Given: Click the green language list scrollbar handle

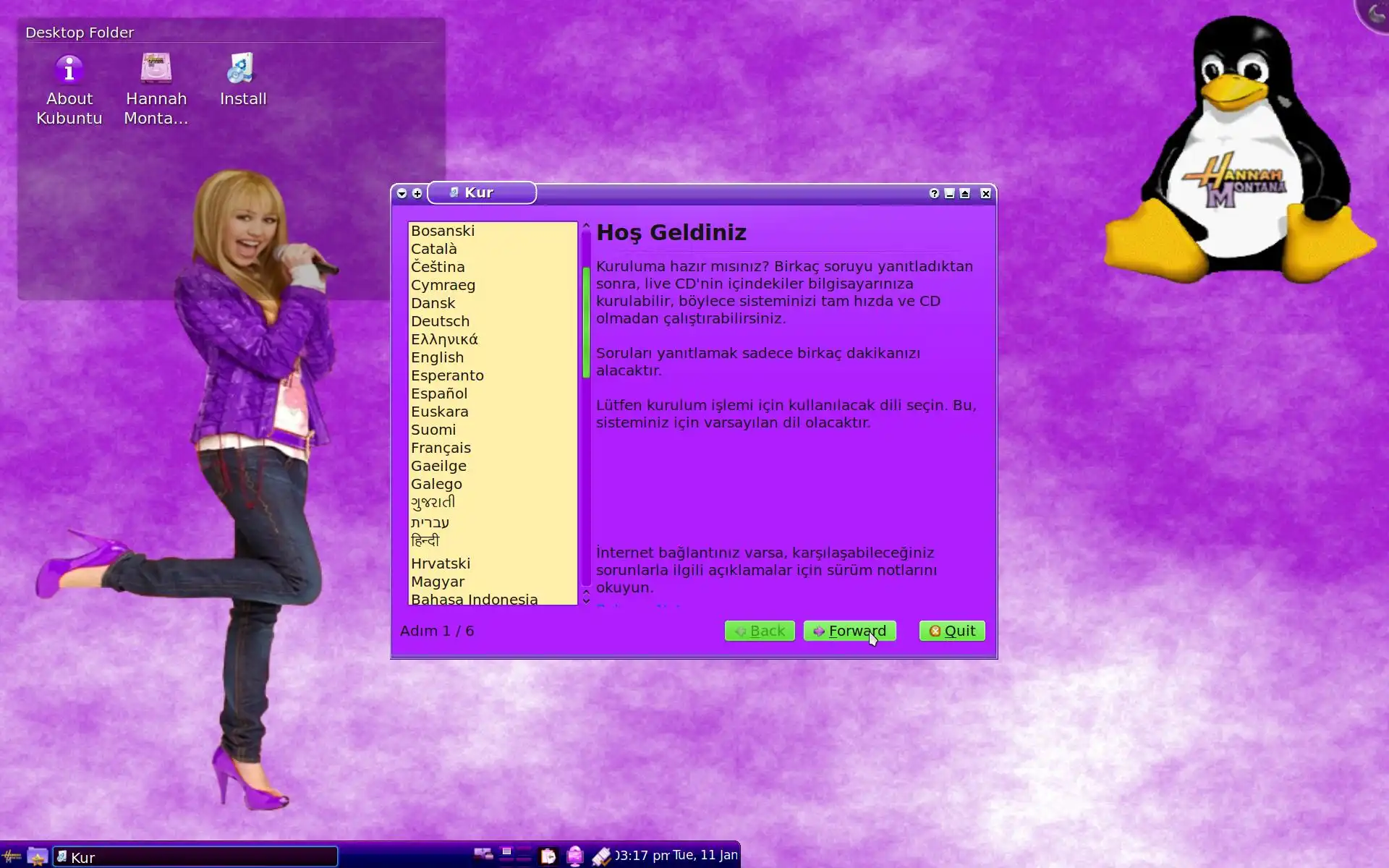Looking at the screenshot, I should (x=586, y=322).
